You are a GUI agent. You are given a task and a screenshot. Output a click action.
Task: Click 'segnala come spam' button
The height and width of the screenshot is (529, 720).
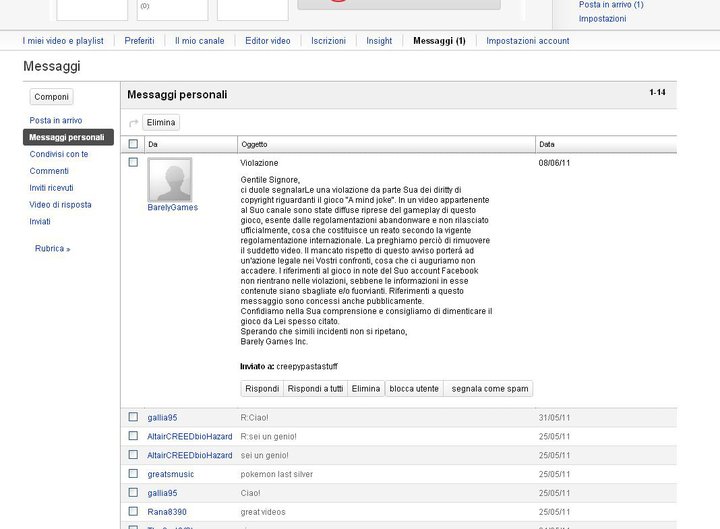coord(489,388)
